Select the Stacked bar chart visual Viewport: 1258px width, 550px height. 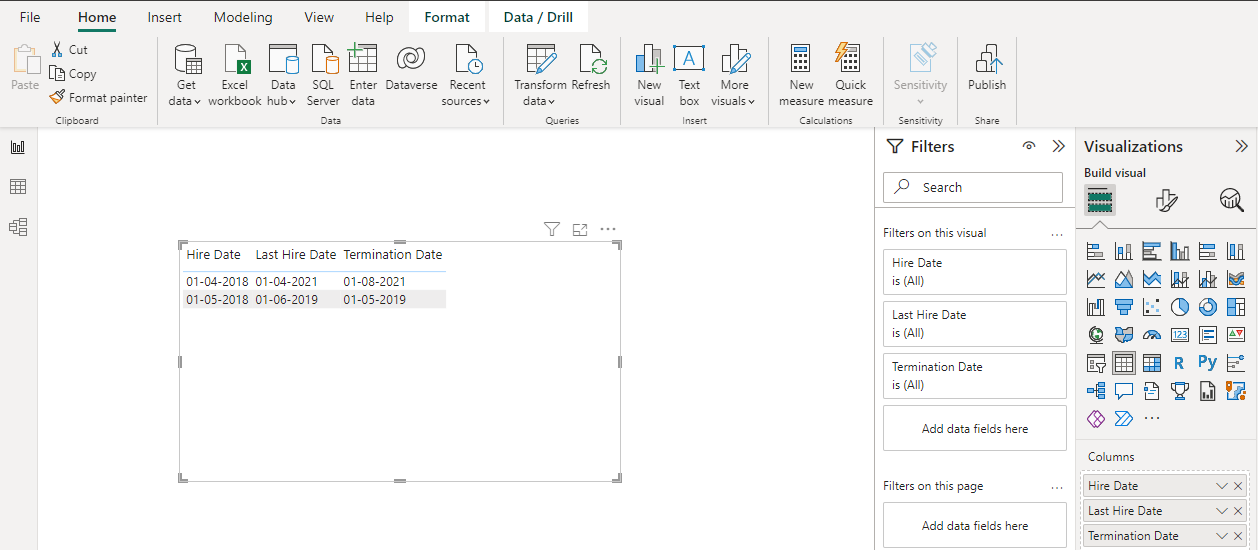[1095, 251]
